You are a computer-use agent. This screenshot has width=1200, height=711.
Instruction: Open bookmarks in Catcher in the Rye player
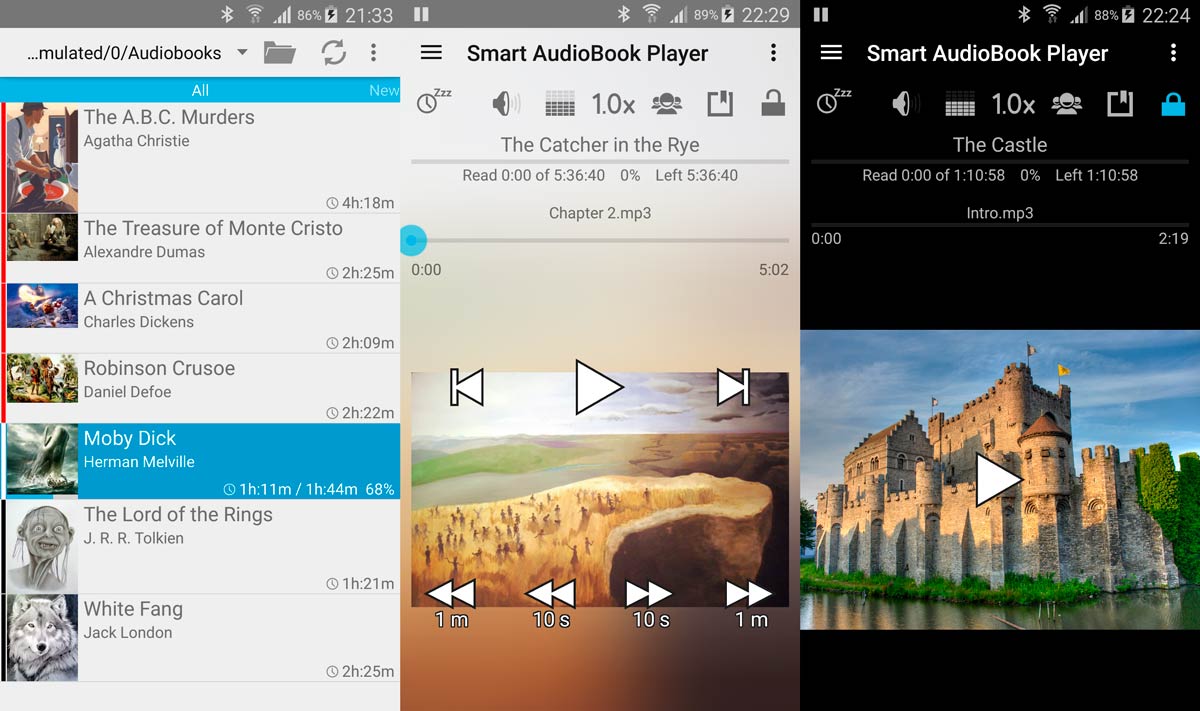720,103
